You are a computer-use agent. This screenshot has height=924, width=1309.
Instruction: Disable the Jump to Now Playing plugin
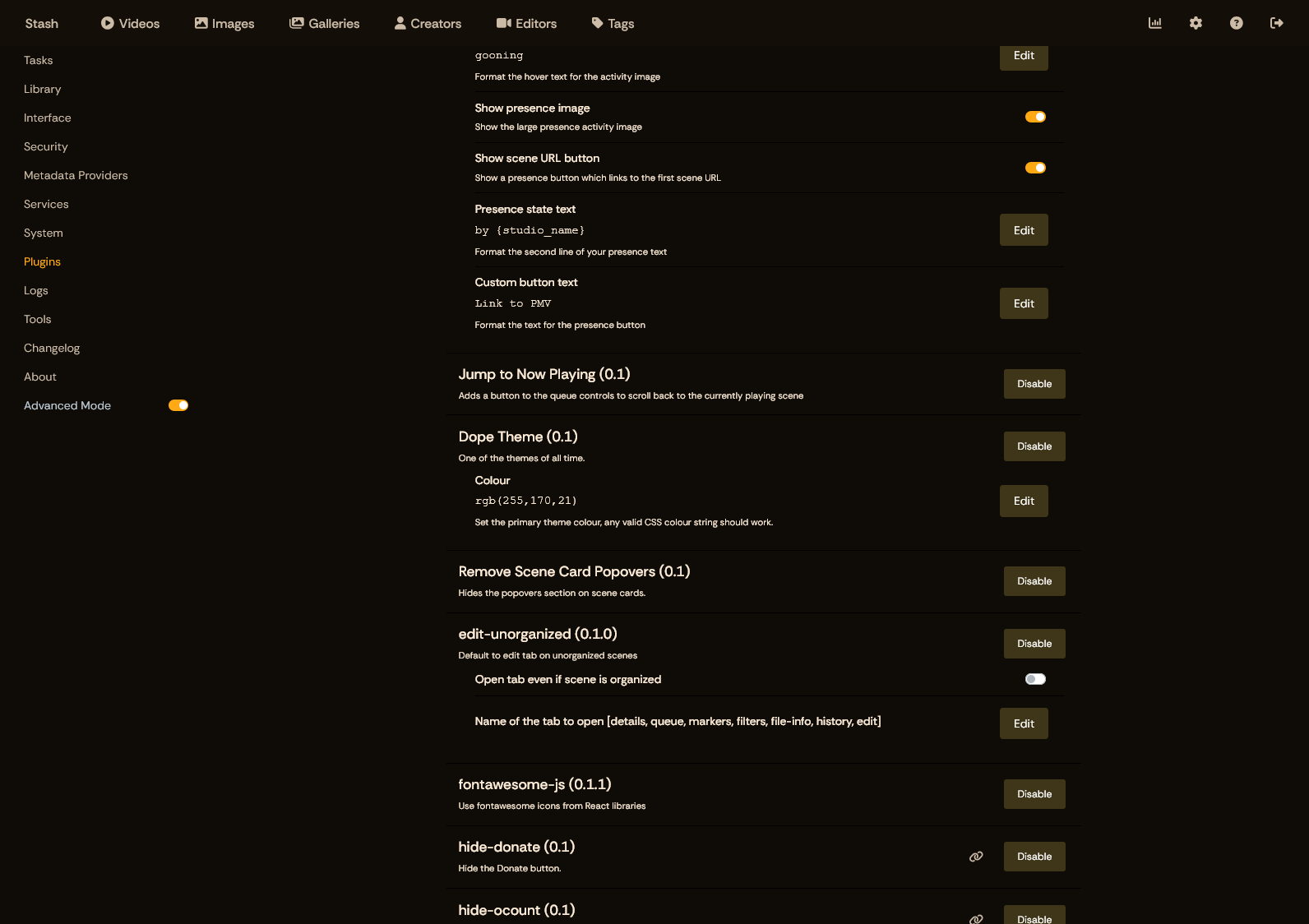[1034, 384]
